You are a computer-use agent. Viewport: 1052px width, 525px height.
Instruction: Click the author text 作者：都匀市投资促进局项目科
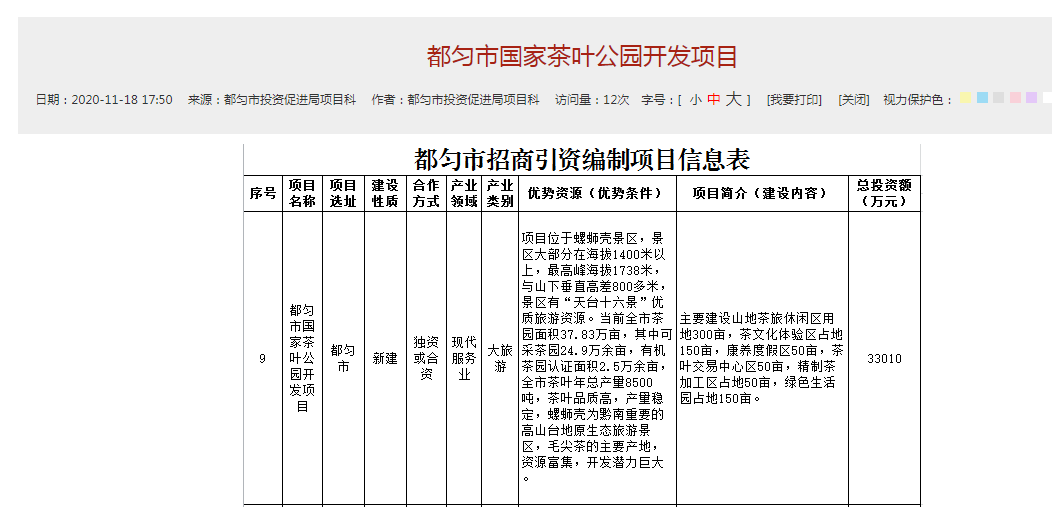click(x=456, y=100)
